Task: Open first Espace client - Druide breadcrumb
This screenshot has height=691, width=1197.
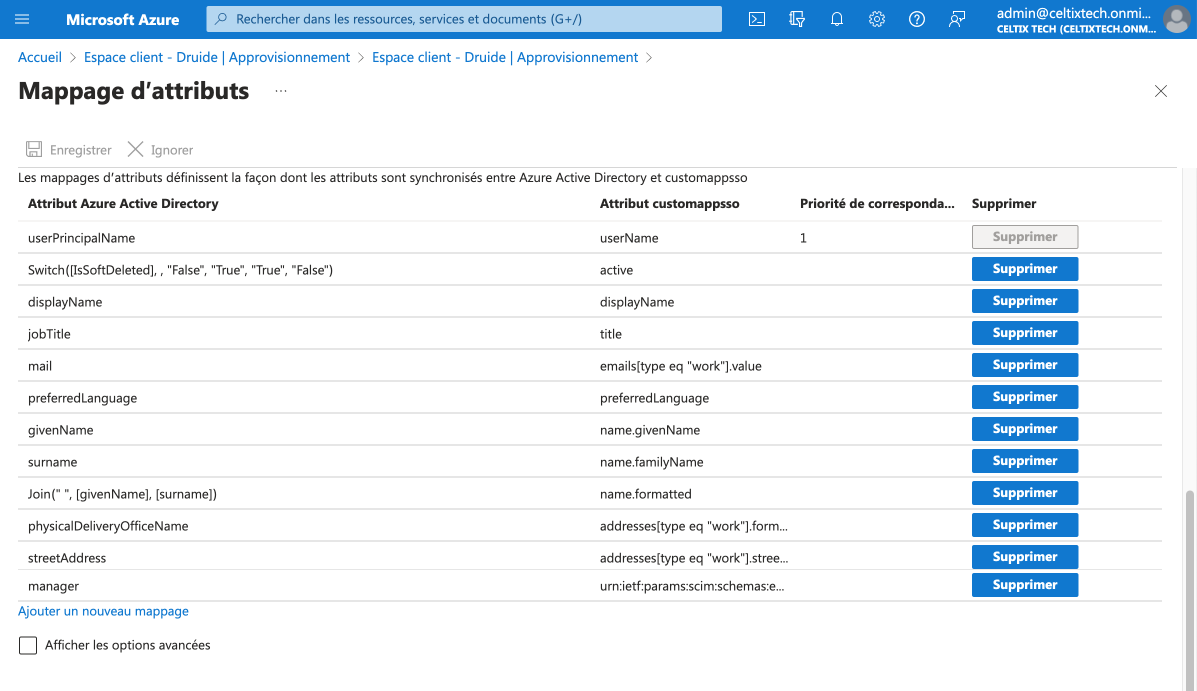Action: coord(217,57)
